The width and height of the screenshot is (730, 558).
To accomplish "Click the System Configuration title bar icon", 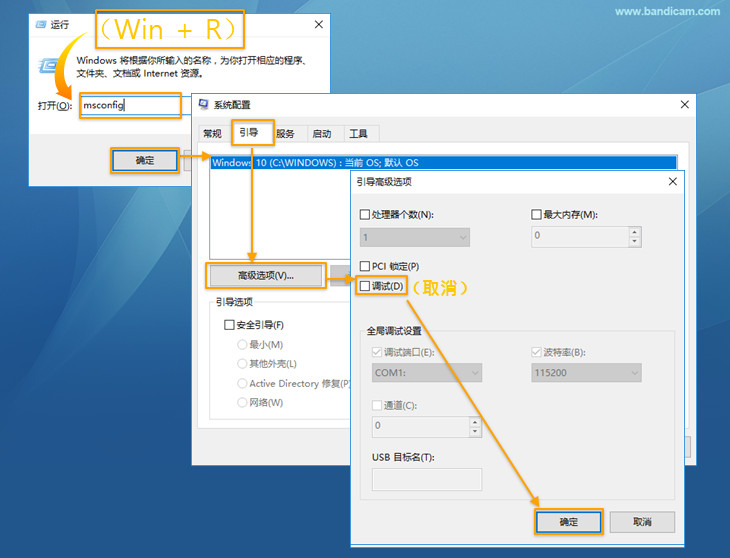I will 204,104.
